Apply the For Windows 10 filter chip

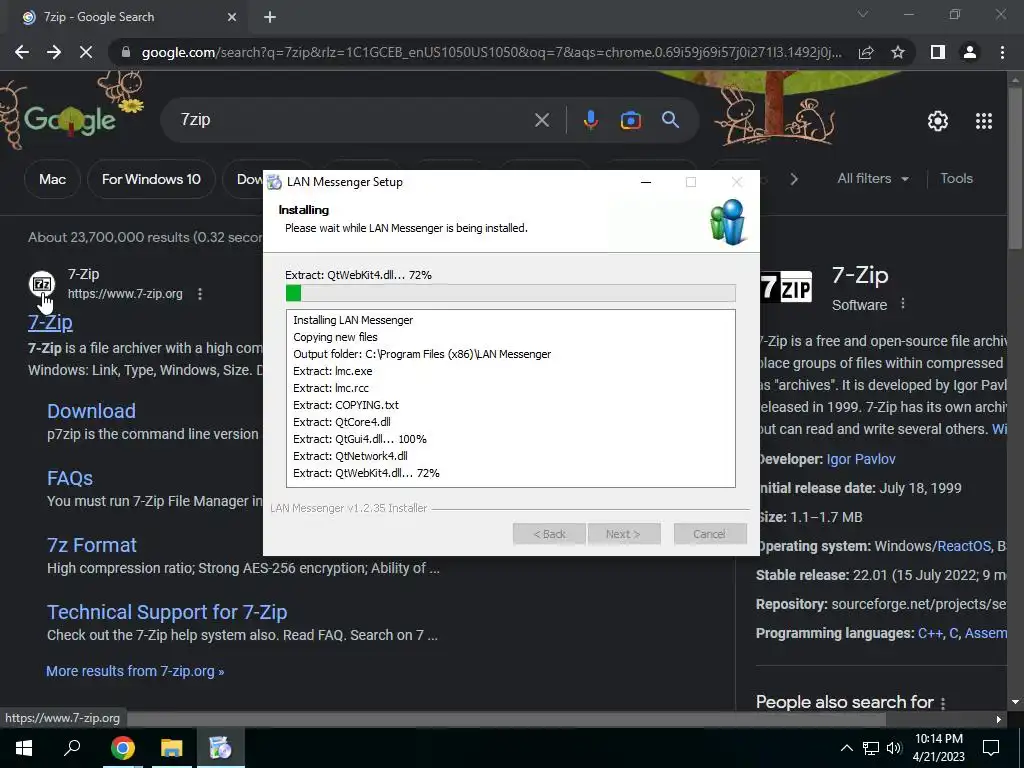[151, 179]
